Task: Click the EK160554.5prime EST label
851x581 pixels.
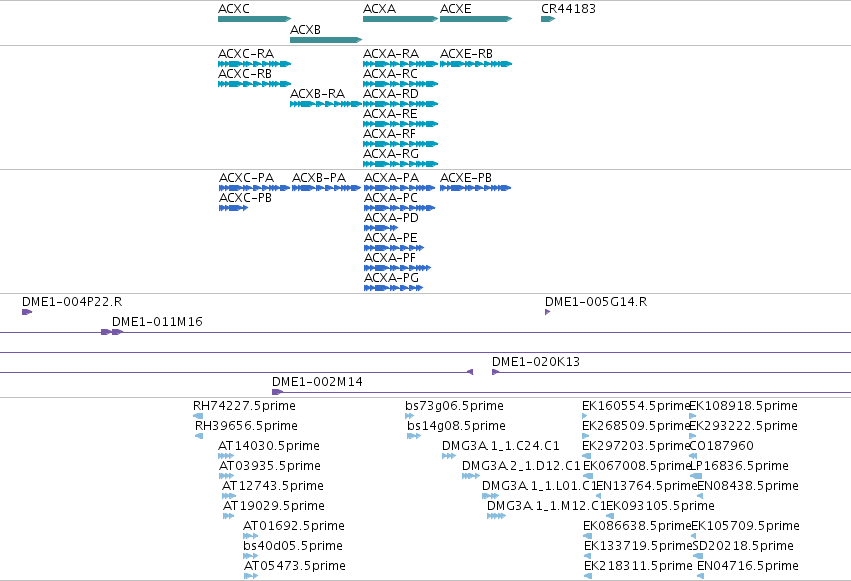Action: click(636, 406)
